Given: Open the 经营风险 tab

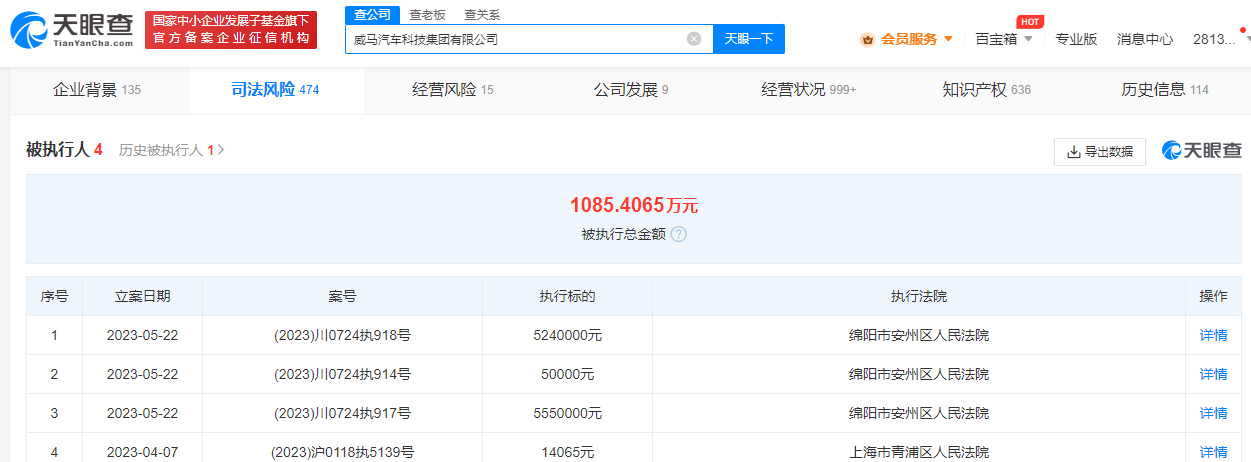Looking at the screenshot, I should (x=453, y=90).
